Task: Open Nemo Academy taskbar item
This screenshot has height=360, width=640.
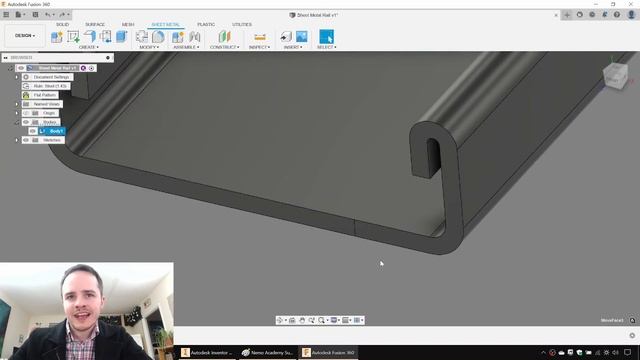Action: tap(268, 353)
